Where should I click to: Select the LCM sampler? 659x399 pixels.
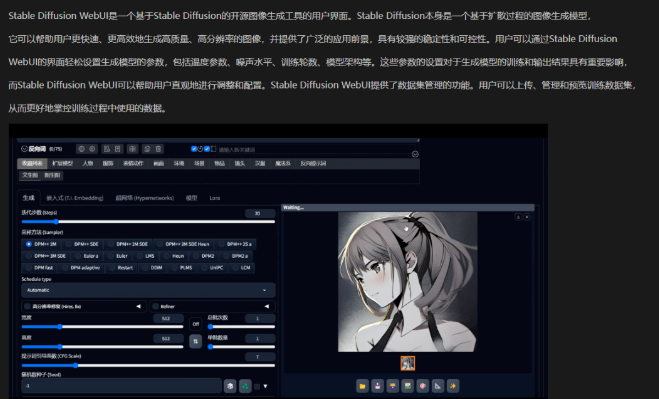tap(242, 267)
